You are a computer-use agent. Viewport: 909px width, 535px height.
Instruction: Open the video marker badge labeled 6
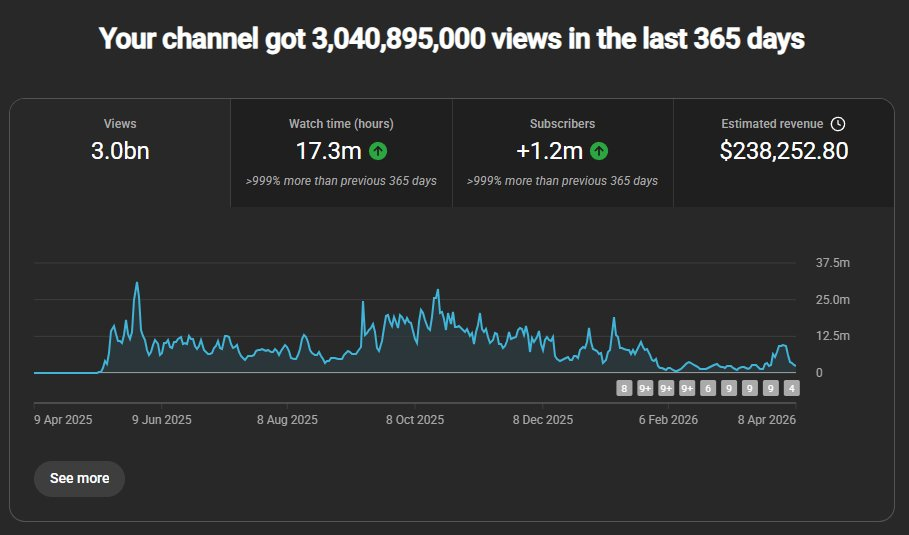(x=708, y=388)
